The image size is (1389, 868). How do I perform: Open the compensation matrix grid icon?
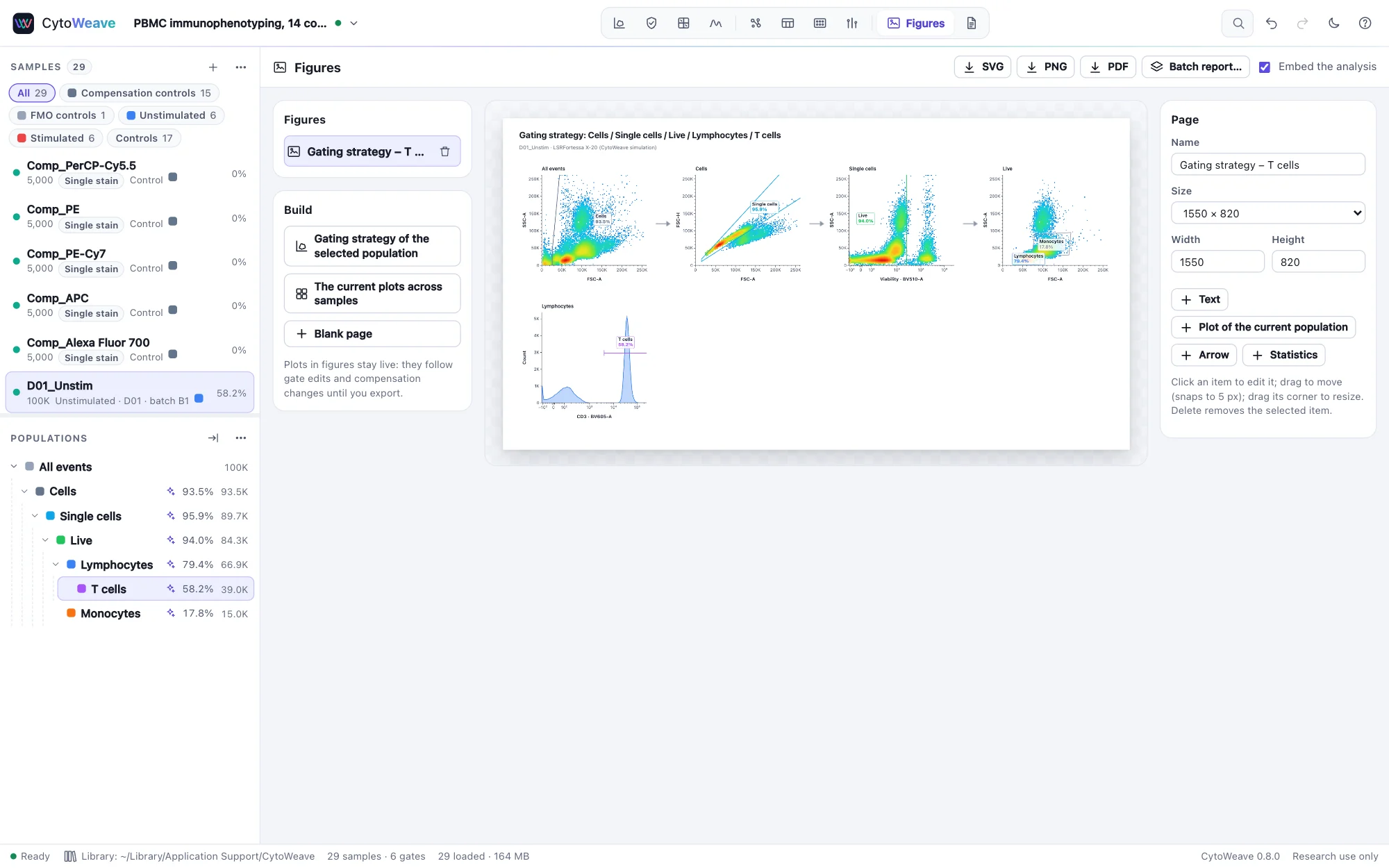click(x=683, y=23)
